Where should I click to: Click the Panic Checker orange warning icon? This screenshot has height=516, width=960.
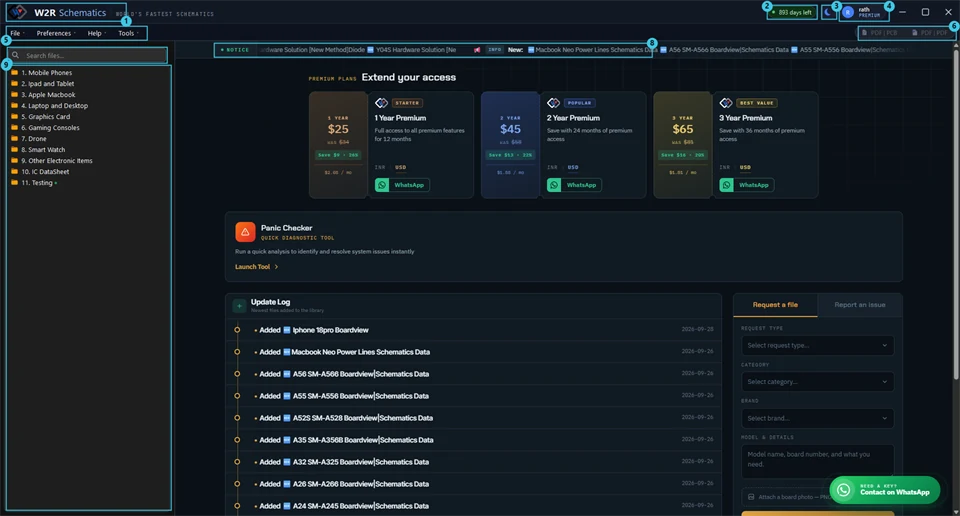point(245,232)
